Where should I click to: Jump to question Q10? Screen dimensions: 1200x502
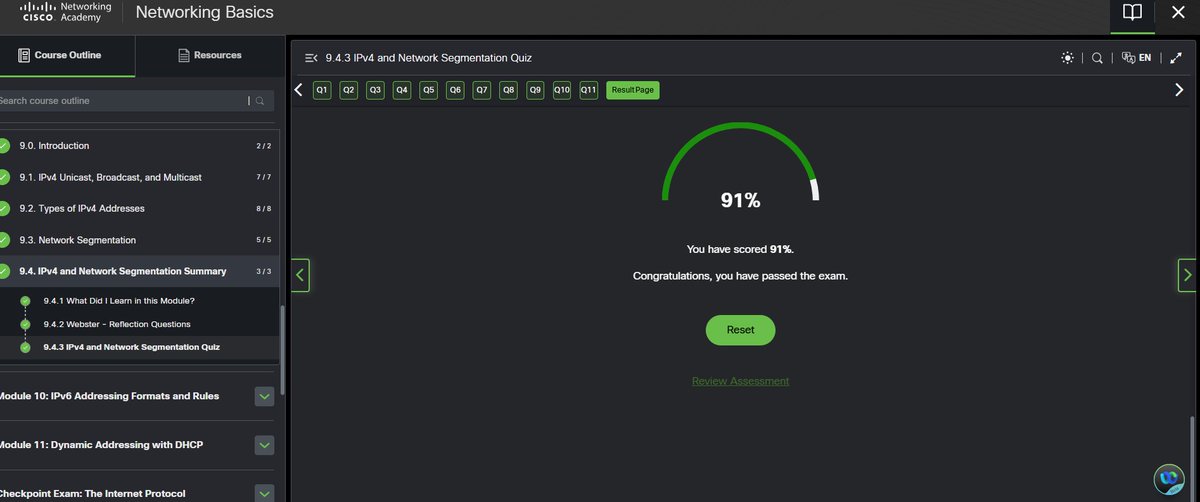tap(562, 90)
